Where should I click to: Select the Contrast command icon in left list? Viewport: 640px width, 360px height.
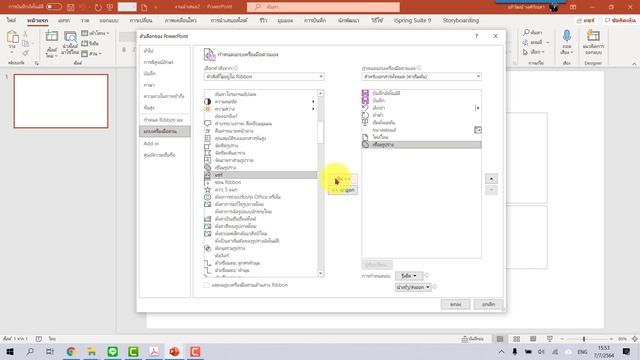207,102
